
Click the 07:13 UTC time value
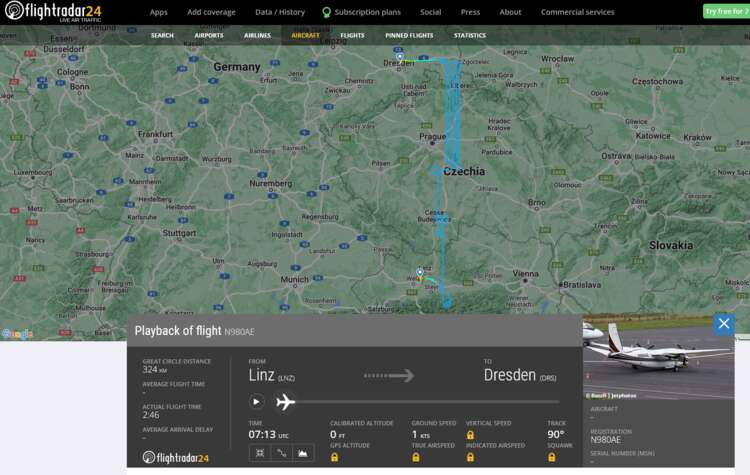(x=268, y=434)
